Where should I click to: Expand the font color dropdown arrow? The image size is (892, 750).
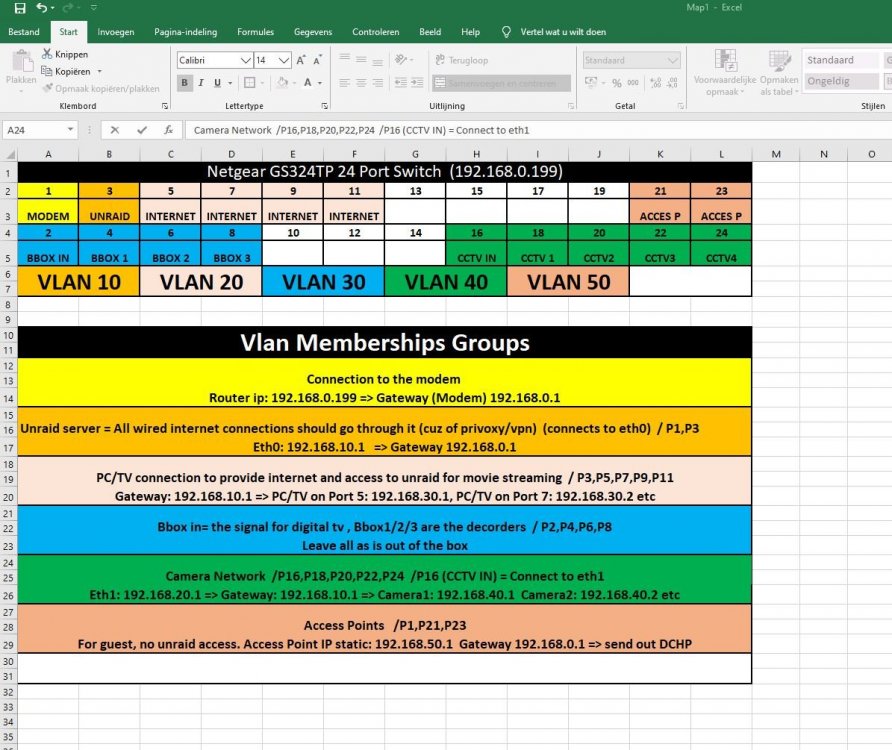pos(320,83)
